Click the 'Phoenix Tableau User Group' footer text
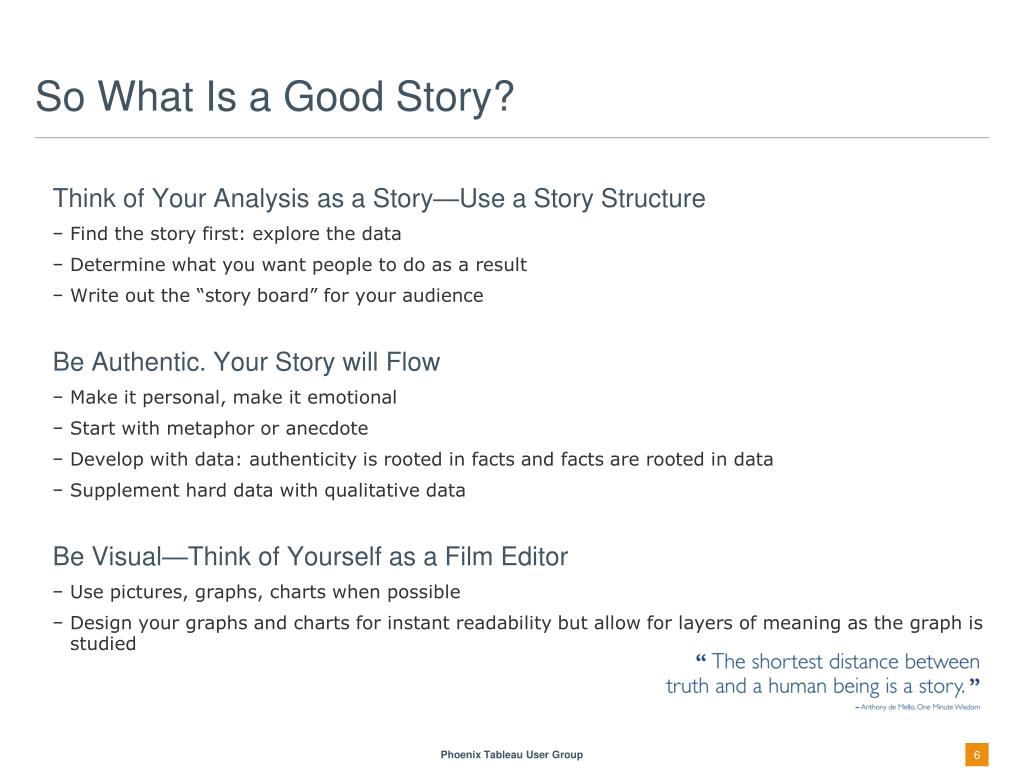Screen dimensions: 1024x775 point(511,755)
